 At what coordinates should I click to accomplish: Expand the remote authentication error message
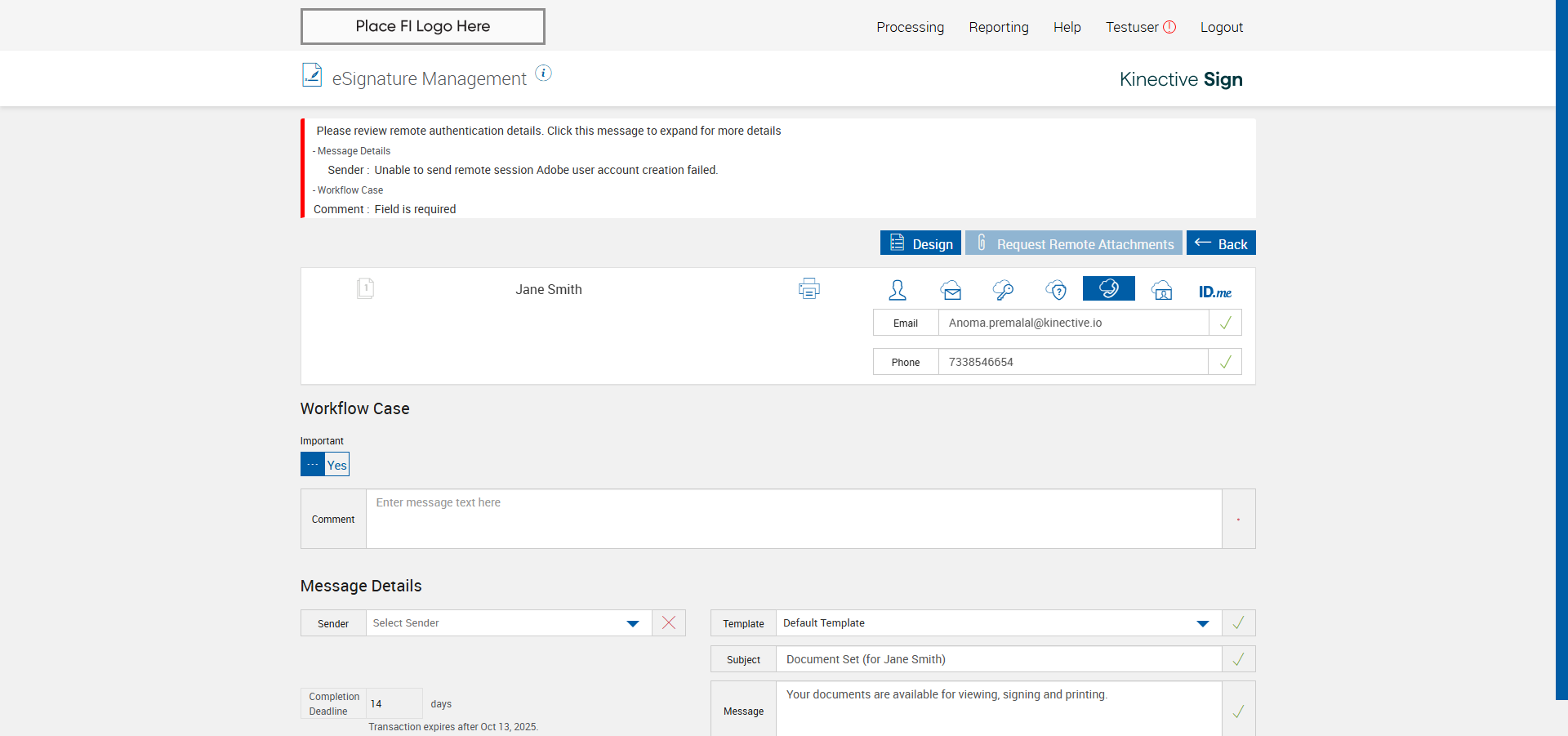pos(548,131)
